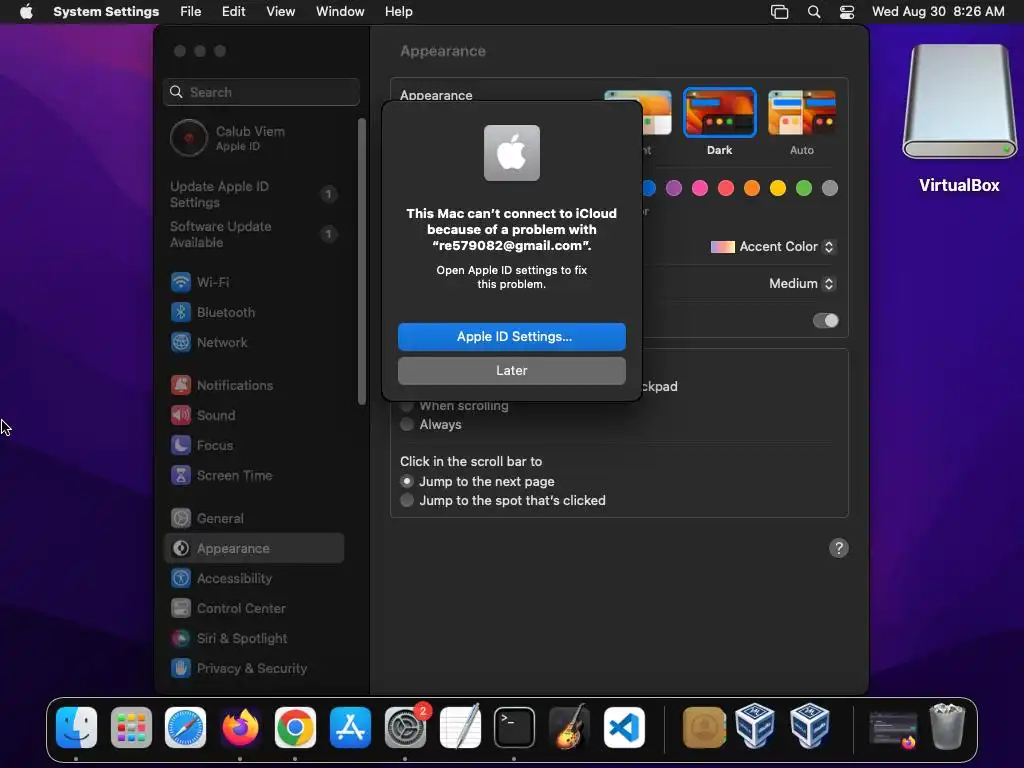The width and height of the screenshot is (1024, 768).
Task: Open the Contacts icon in the Dock
Action: click(x=704, y=727)
